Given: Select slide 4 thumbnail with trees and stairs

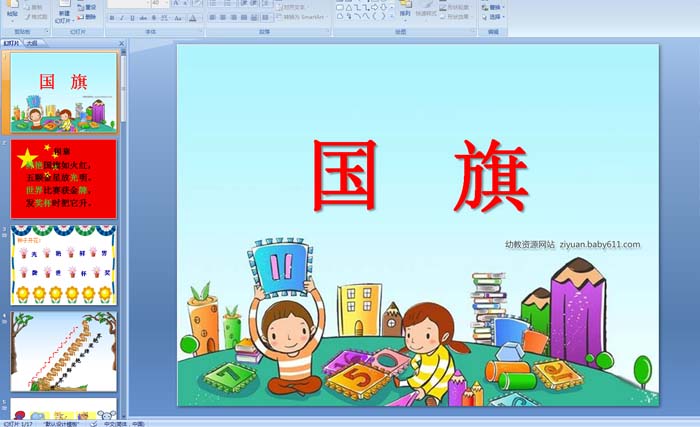Looking at the screenshot, I should (x=63, y=352).
